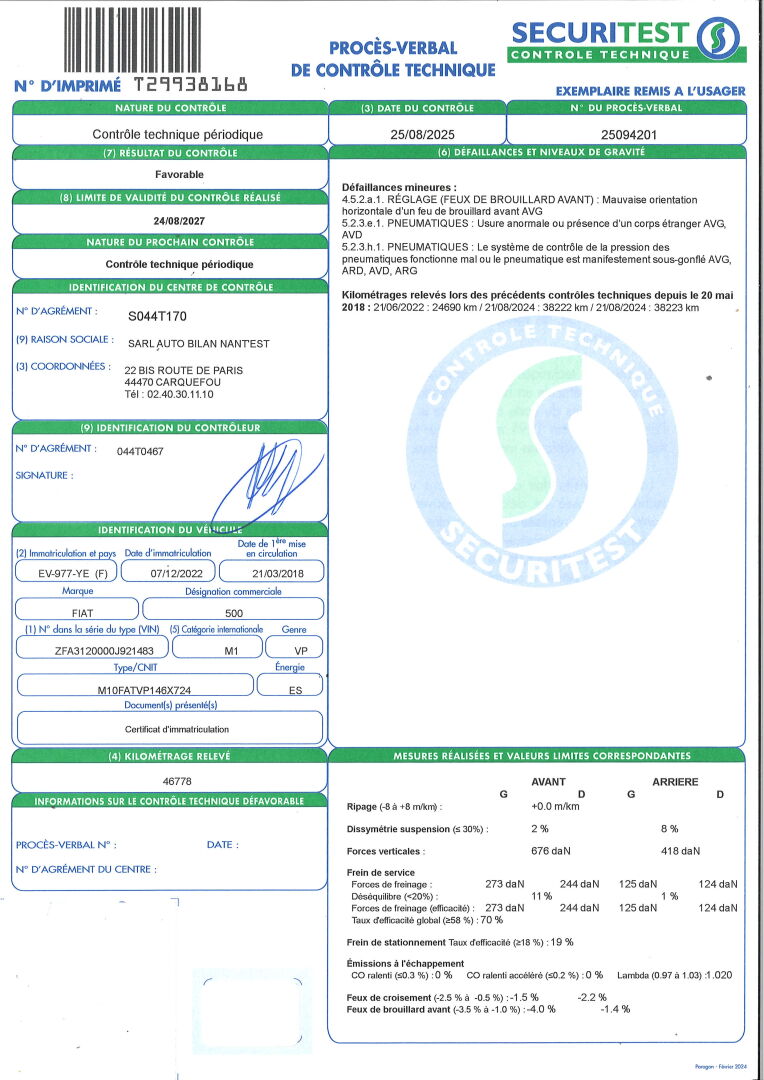The image size is (764, 1080).
Task: Select defect line '4.5.2.a.1. RÉGLAGE (FEUX DE BROUILLARD AVANT)'
Action: click(519, 205)
